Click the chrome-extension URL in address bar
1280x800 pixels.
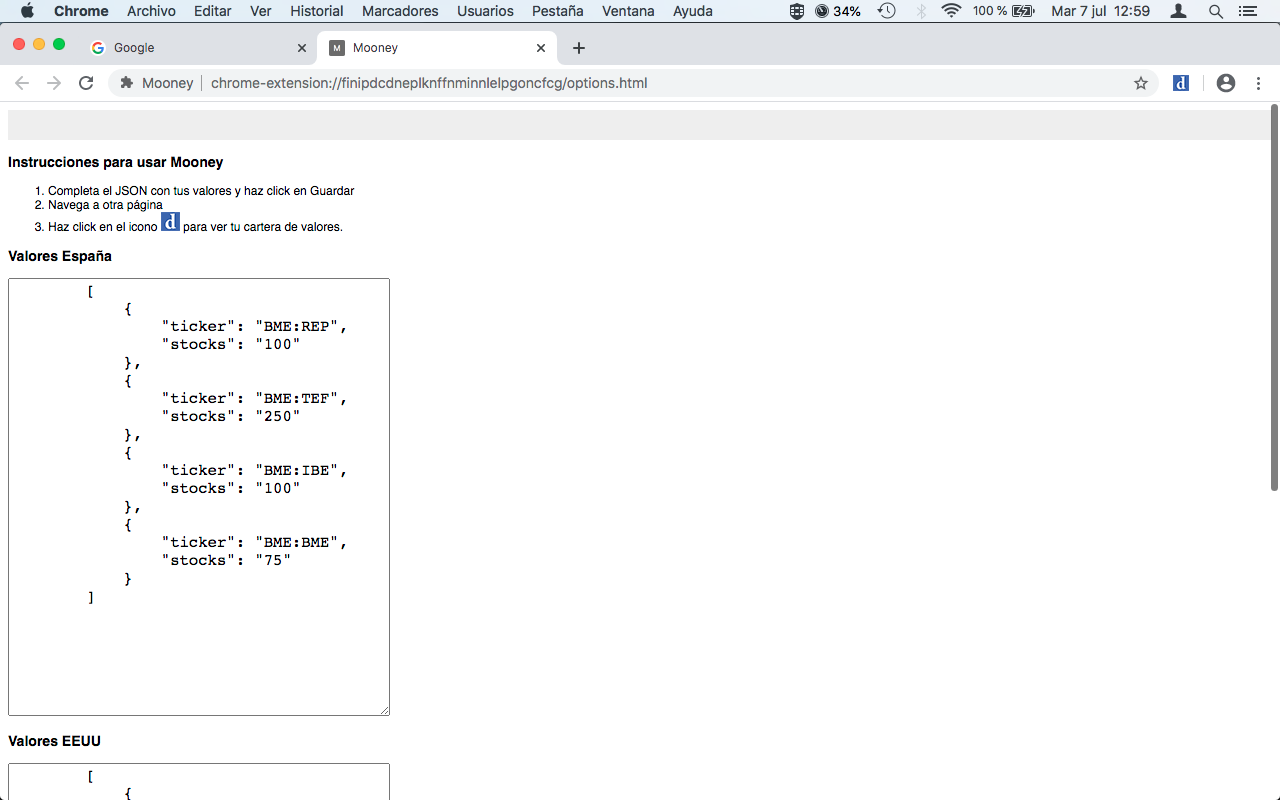pos(429,83)
